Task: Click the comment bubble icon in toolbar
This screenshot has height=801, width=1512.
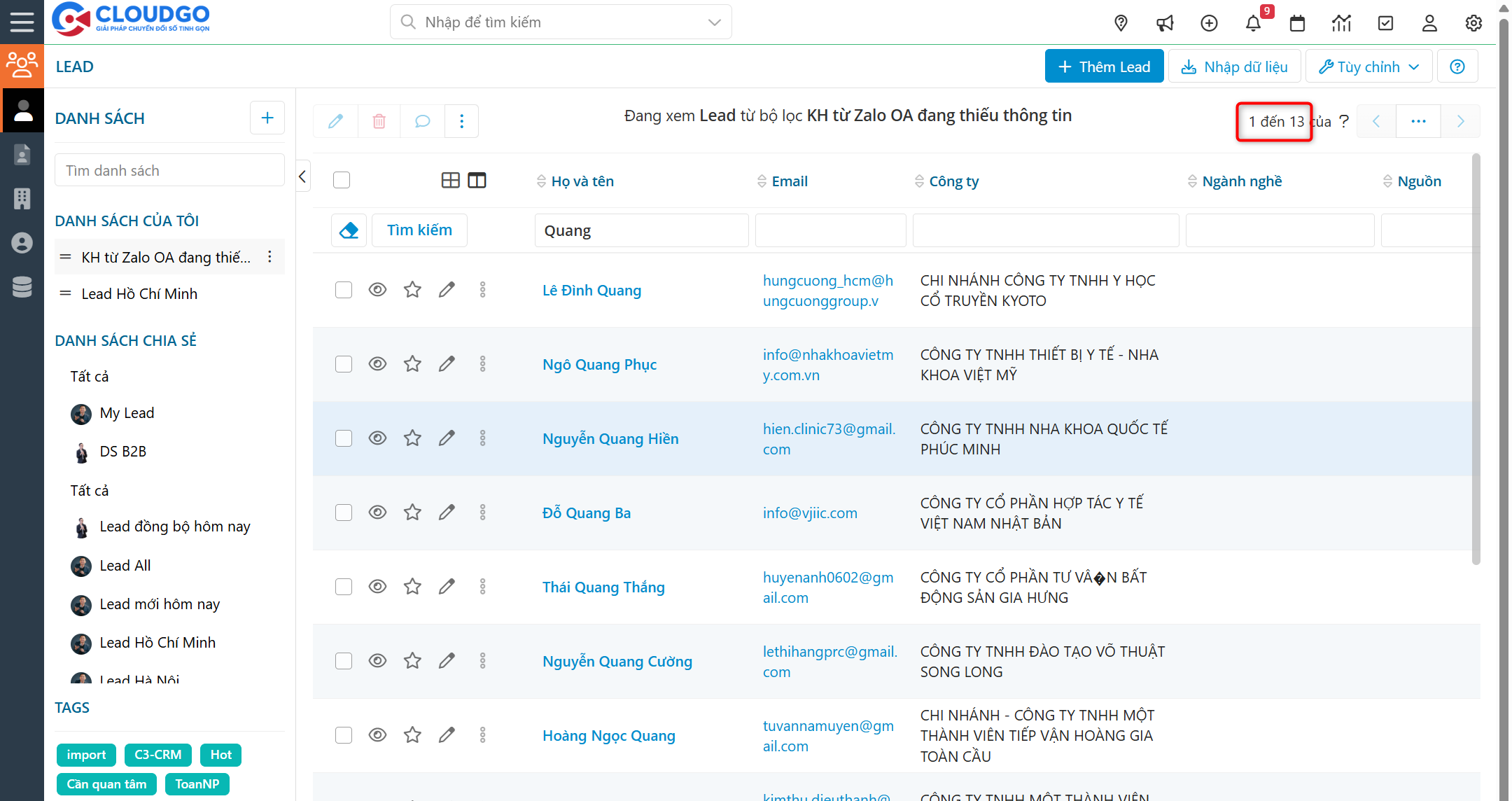Action: (422, 121)
